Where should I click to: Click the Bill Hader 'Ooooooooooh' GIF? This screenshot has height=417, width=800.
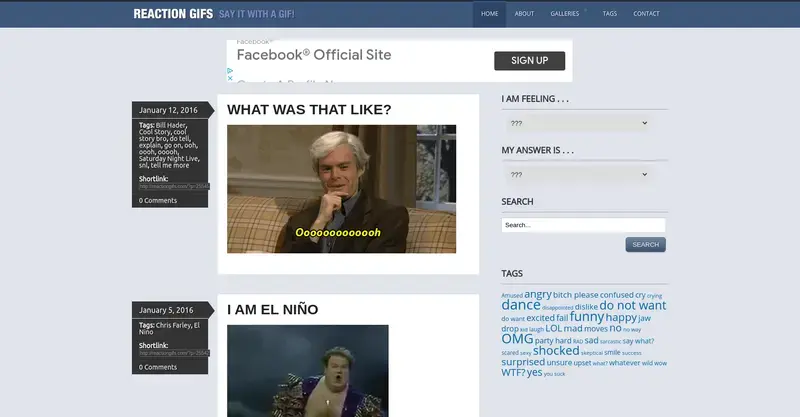[341, 189]
